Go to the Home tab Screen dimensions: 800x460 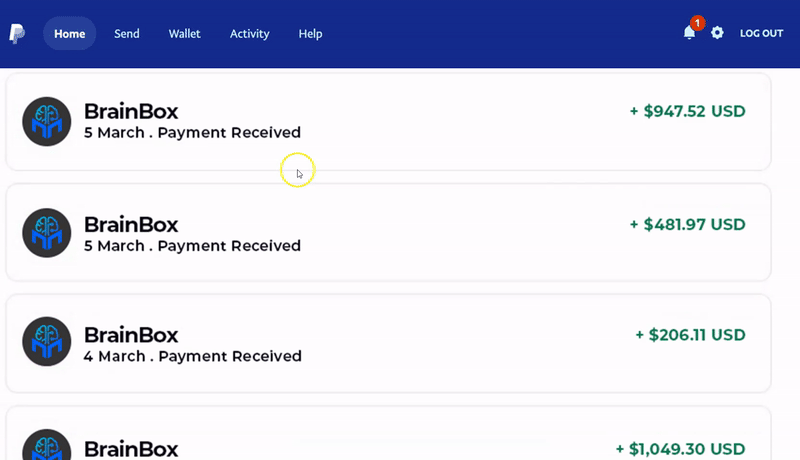point(70,34)
